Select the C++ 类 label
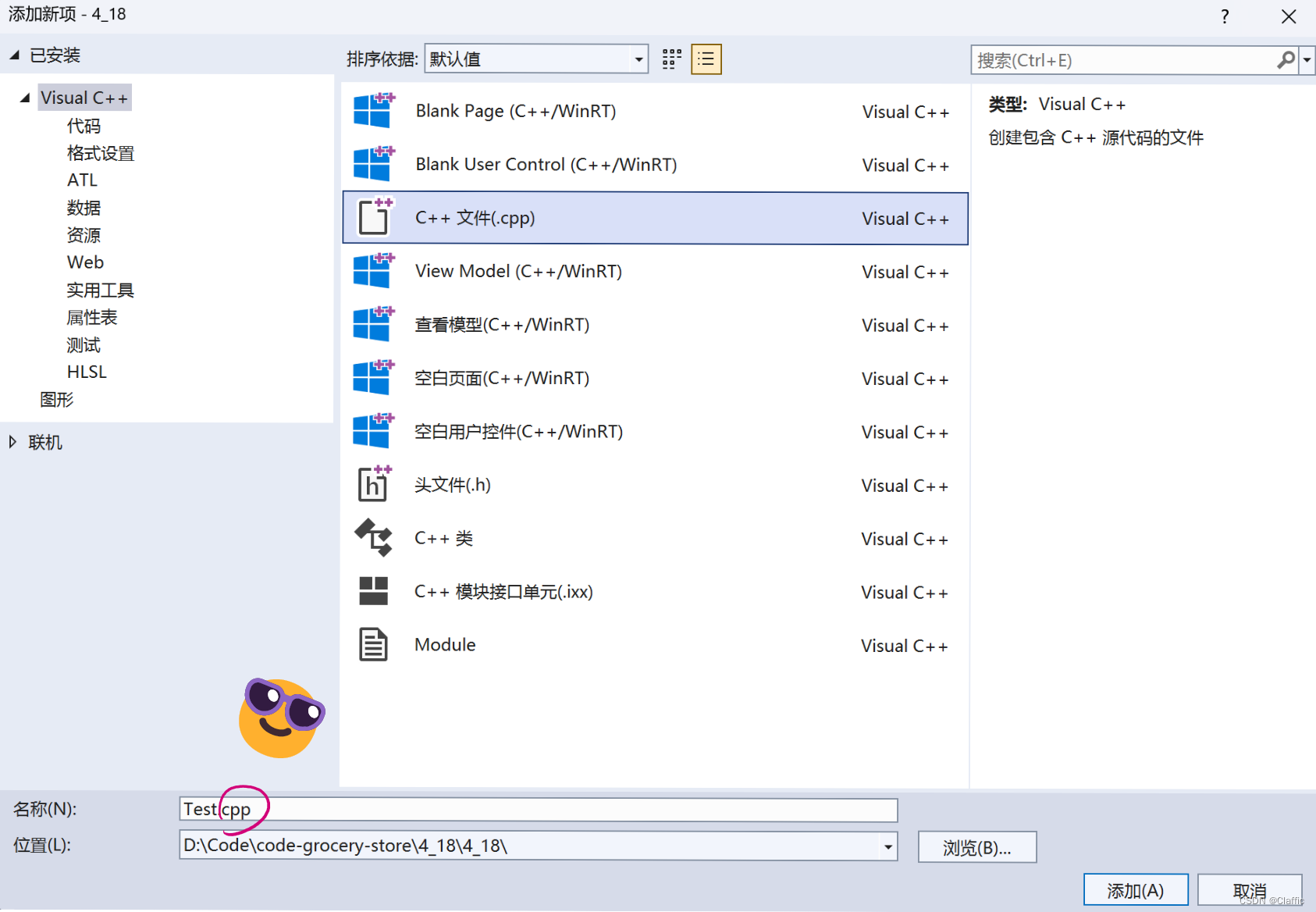The height and width of the screenshot is (912, 1316). click(x=444, y=538)
